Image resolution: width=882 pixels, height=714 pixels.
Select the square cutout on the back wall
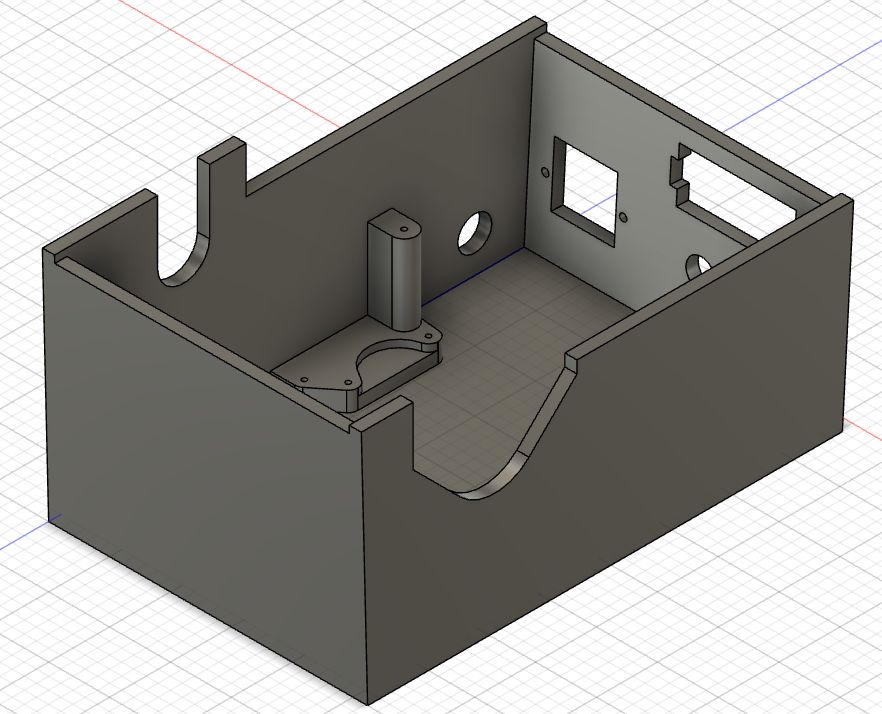tap(584, 186)
